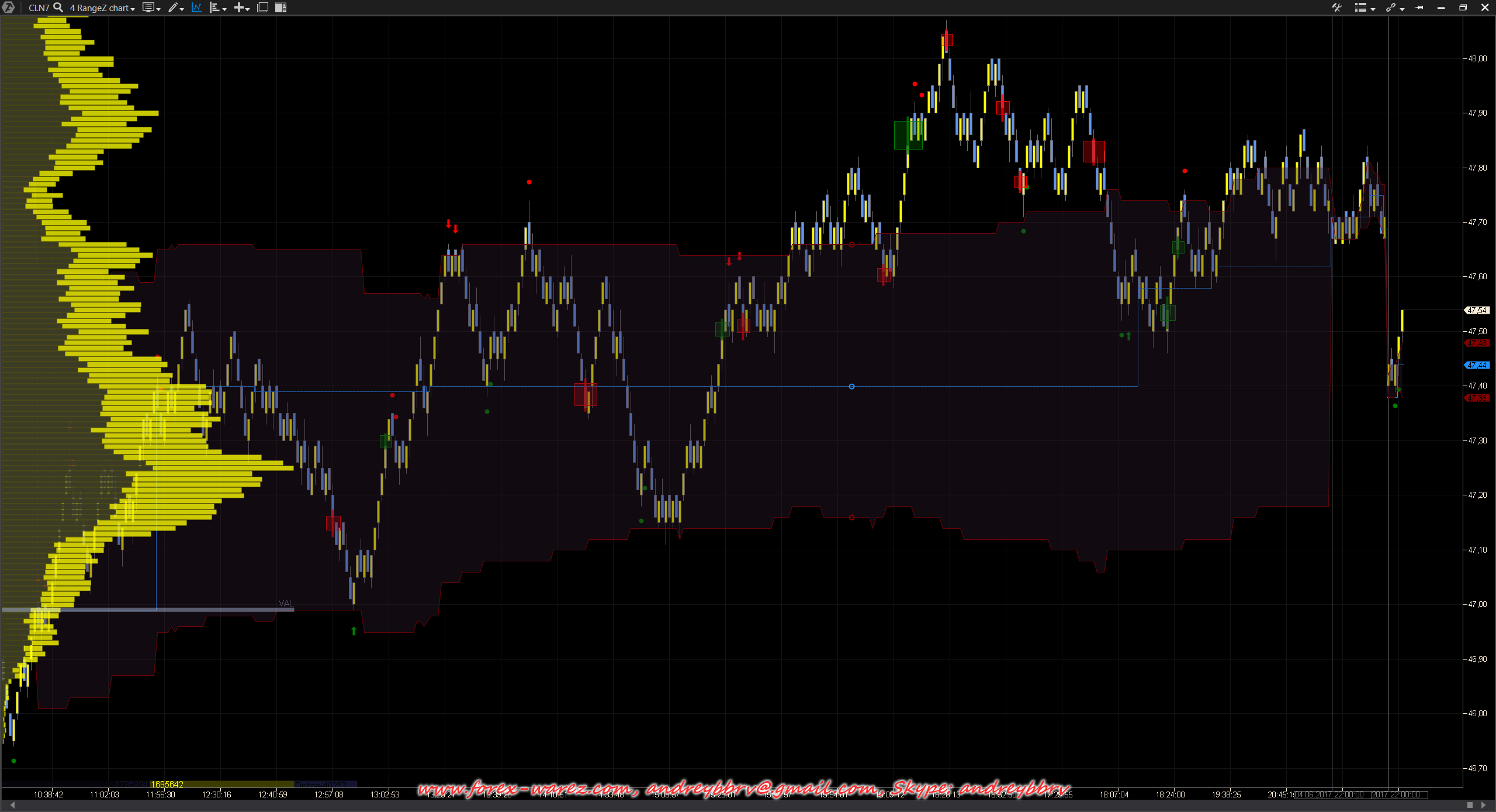Click the right scroll arrow on bottom scrollbar
This screenshot has width=1496, height=812.
click(x=1483, y=805)
